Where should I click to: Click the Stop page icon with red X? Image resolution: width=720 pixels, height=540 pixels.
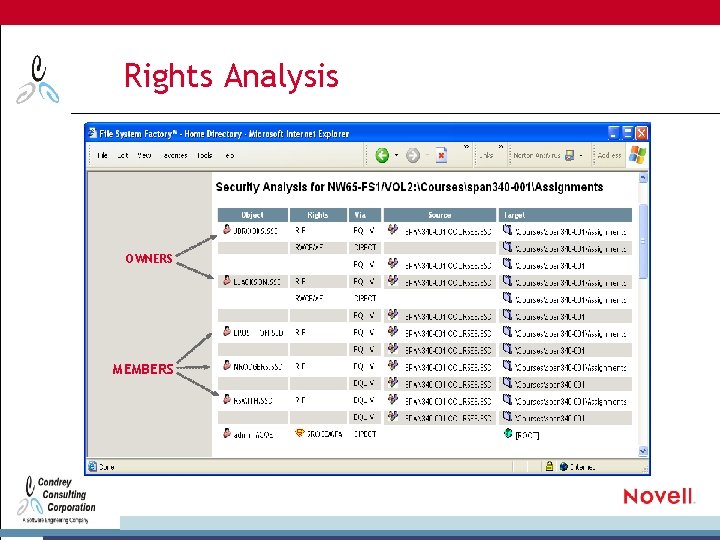tap(441, 155)
